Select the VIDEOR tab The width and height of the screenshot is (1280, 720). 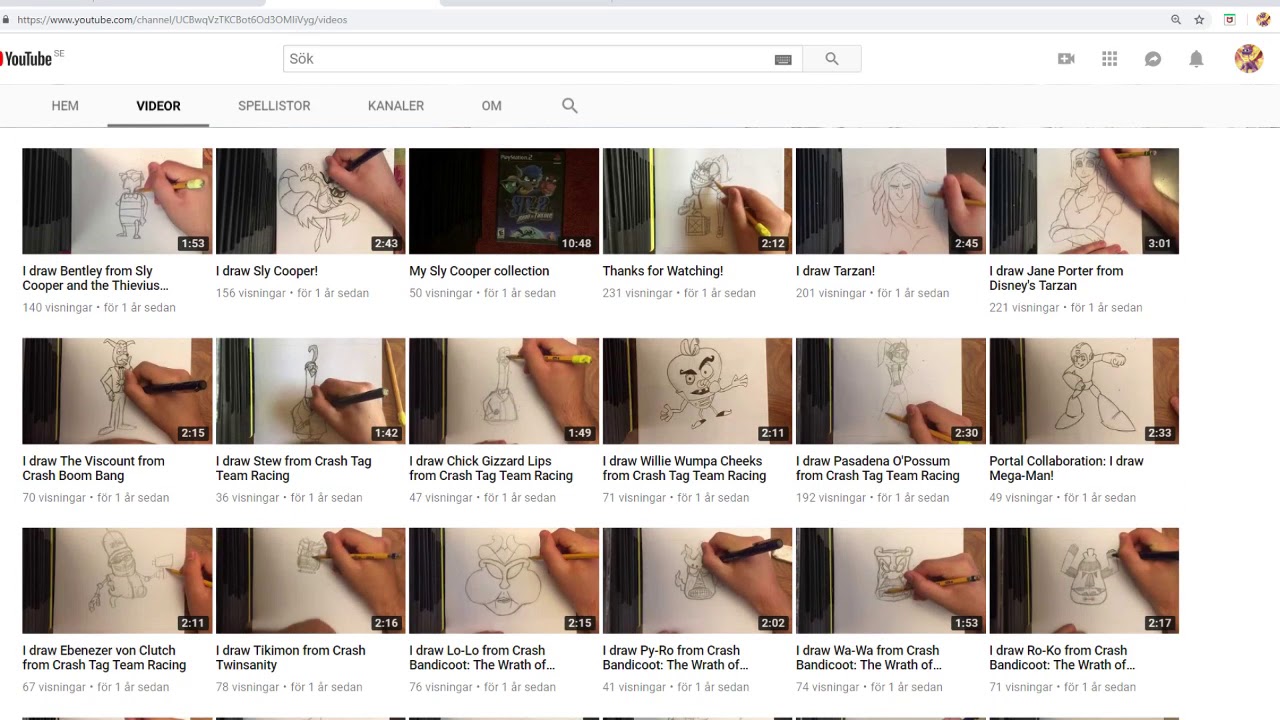158,106
